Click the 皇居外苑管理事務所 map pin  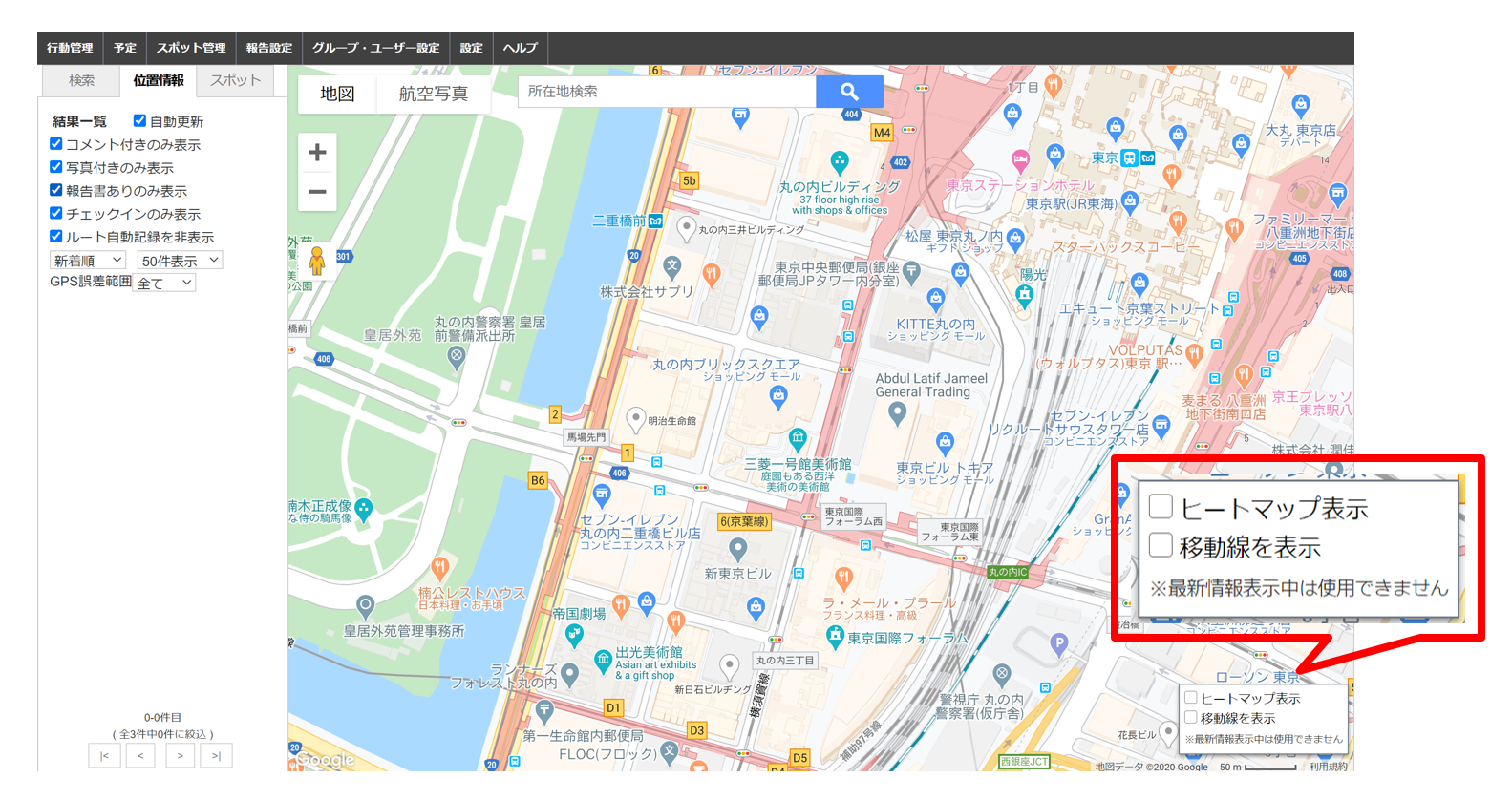coord(365,605)
